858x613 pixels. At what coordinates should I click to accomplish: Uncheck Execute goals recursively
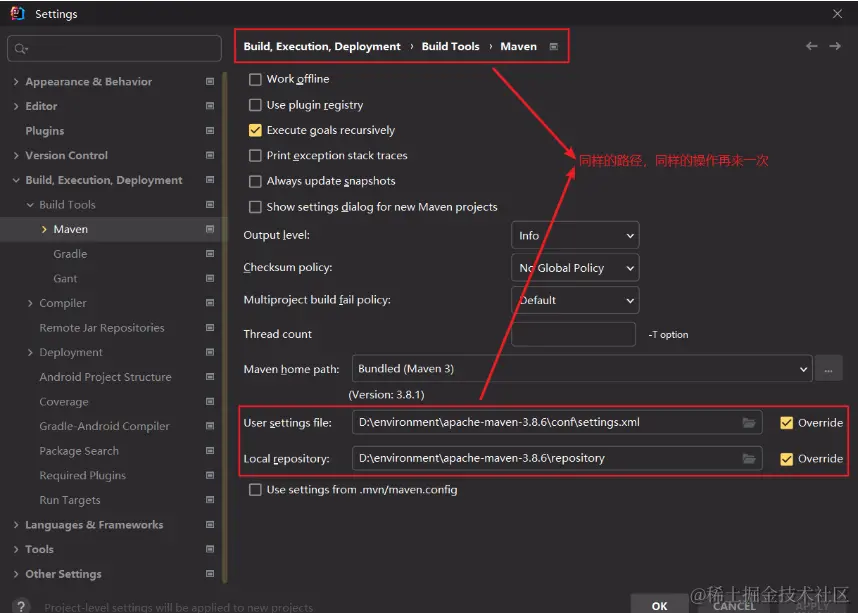pyautogui.click(x=255, y=130)
